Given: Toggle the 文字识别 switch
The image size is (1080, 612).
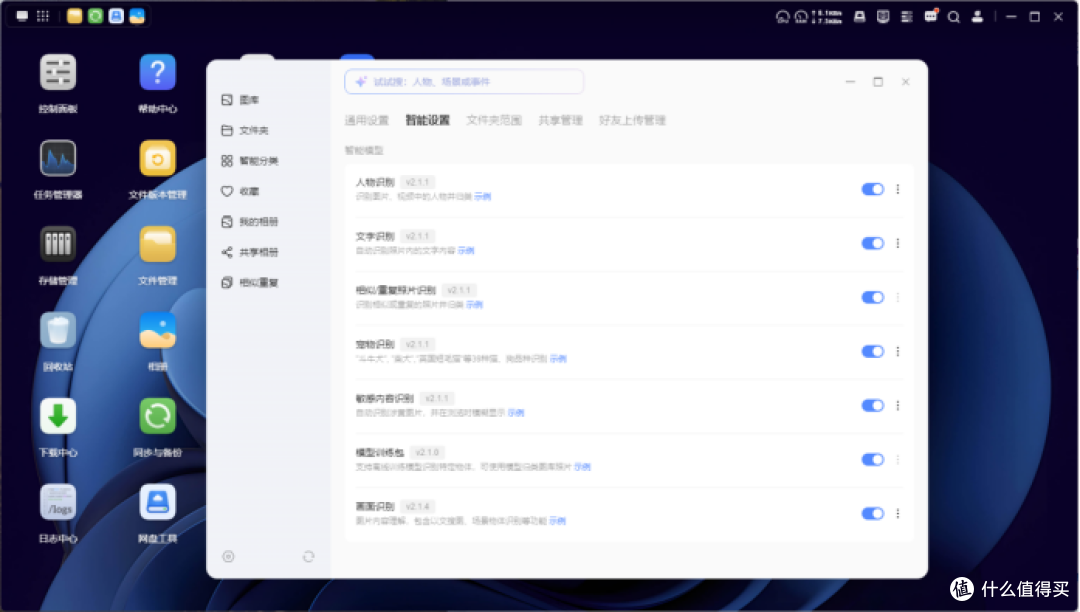Looking at the screenshot, I should (x=873, y=243).
